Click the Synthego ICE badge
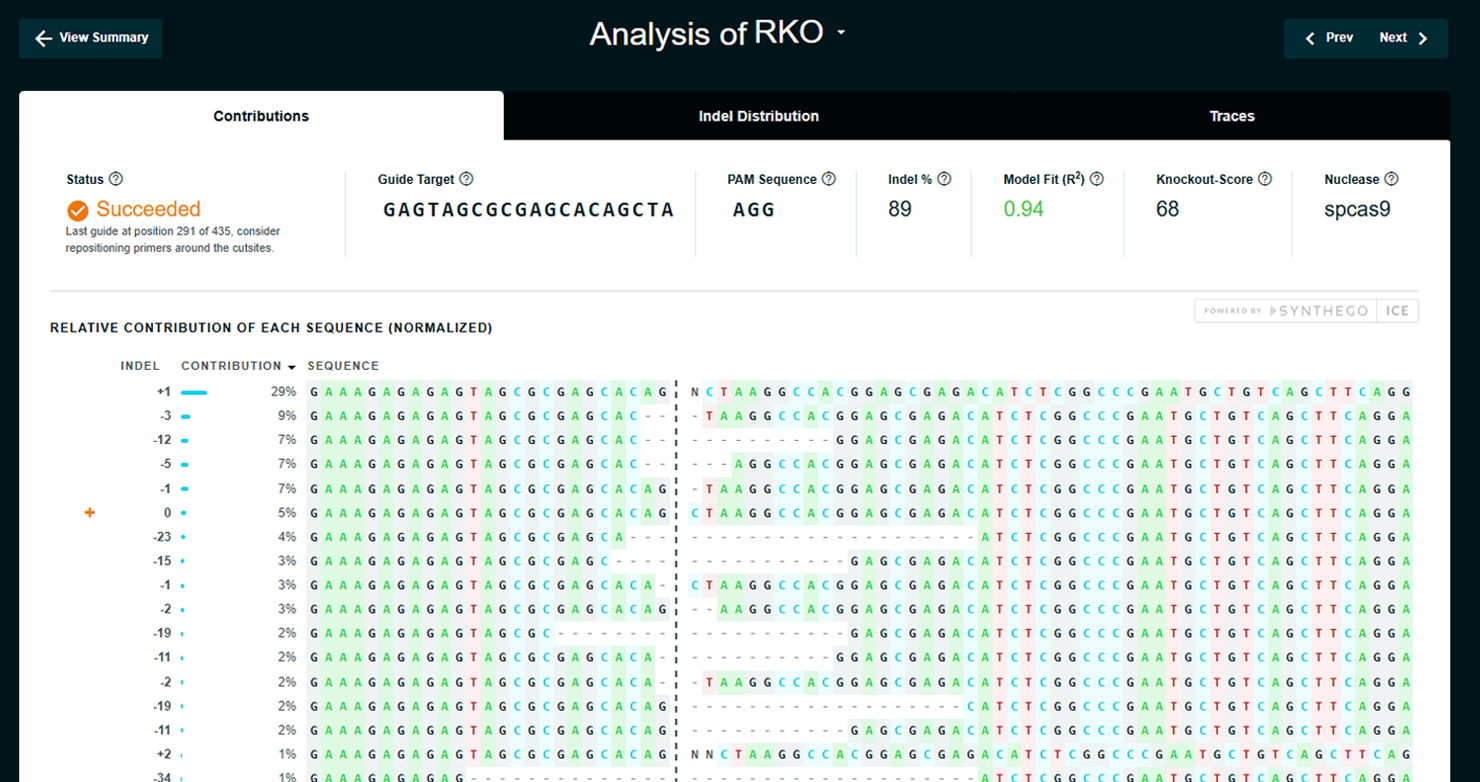1480x782 pixels. pyautogui.click(x=1306, y=311)
